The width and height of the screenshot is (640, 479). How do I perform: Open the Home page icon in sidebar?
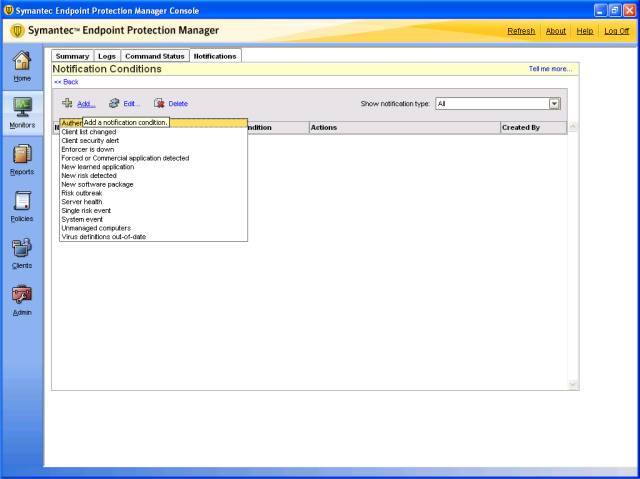coord(22,61)
